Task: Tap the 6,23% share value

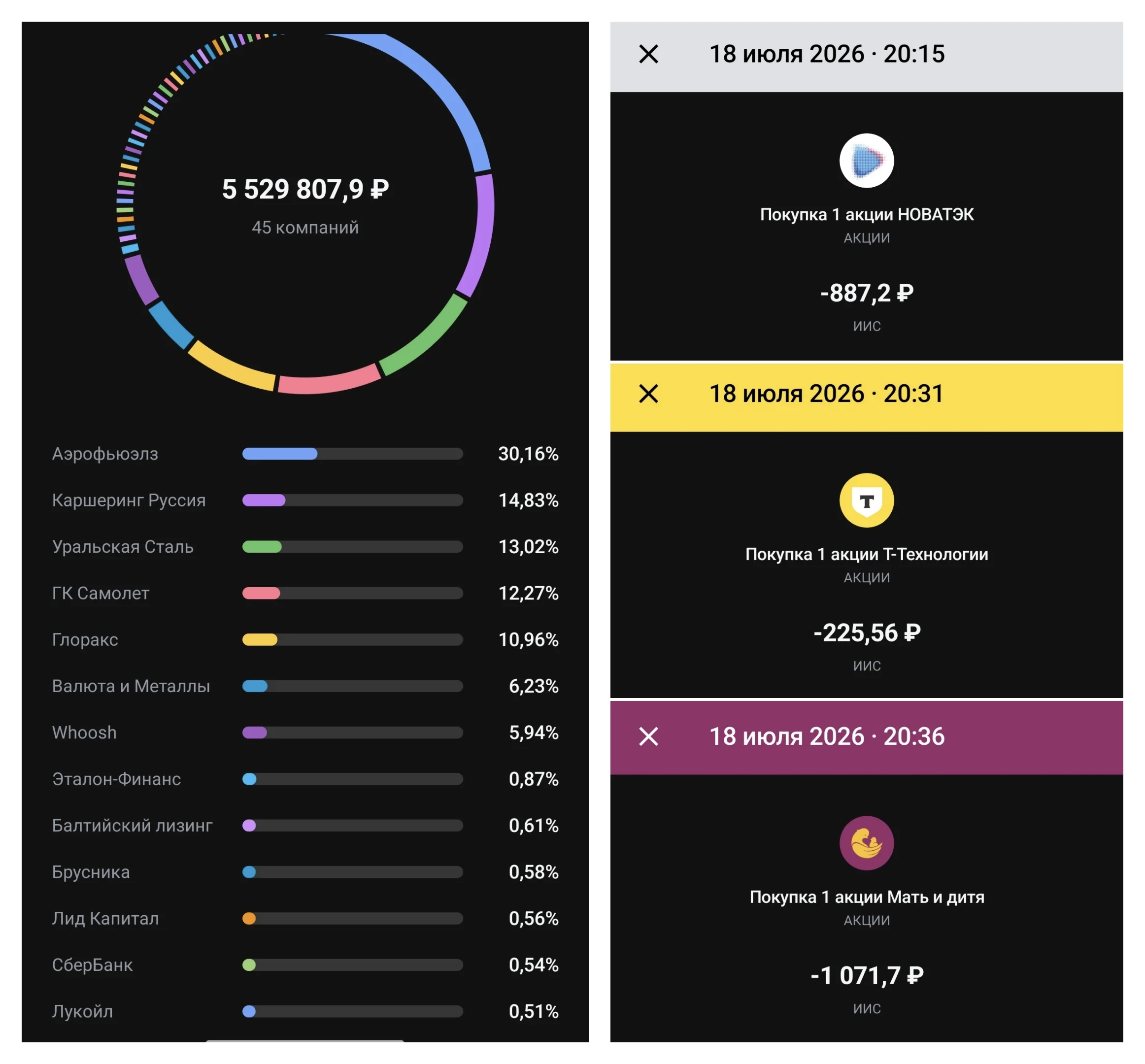Action: tap(534, 686)
